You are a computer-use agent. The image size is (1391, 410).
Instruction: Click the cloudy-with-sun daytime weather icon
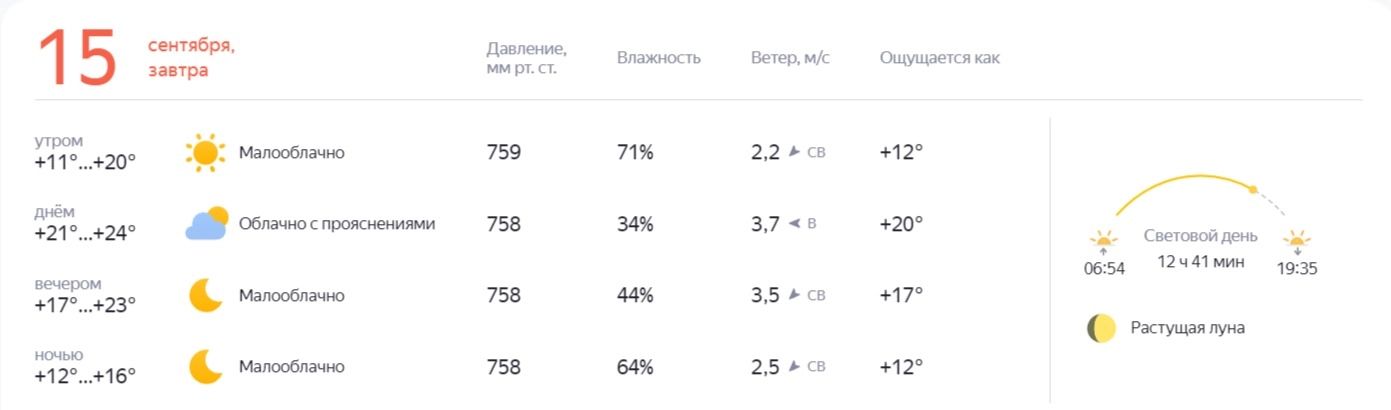207,224
